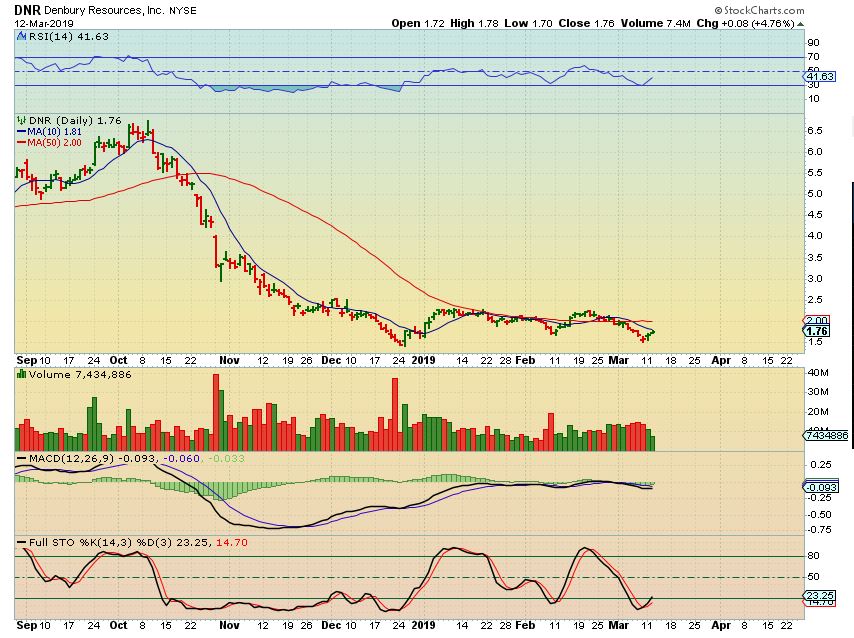Viewport: 854px width, 638px height.
Task: Click the 6.5 price axis label
Action: (x=815, y=131)
